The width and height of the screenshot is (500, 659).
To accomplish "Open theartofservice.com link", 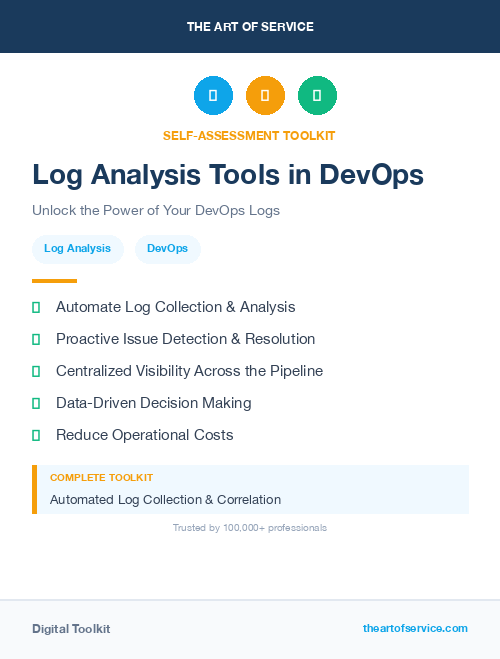I will click(415, 628).
